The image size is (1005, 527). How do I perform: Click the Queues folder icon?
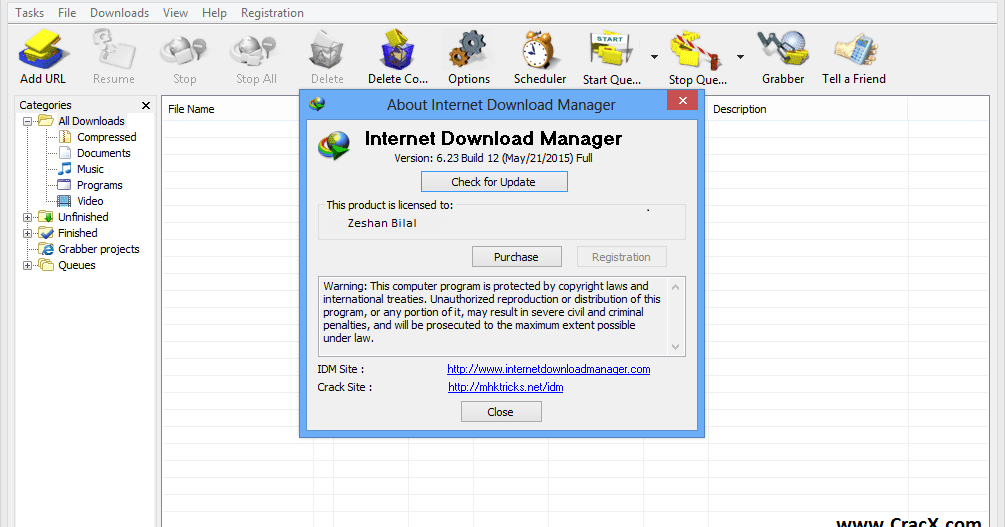point(46,265)
